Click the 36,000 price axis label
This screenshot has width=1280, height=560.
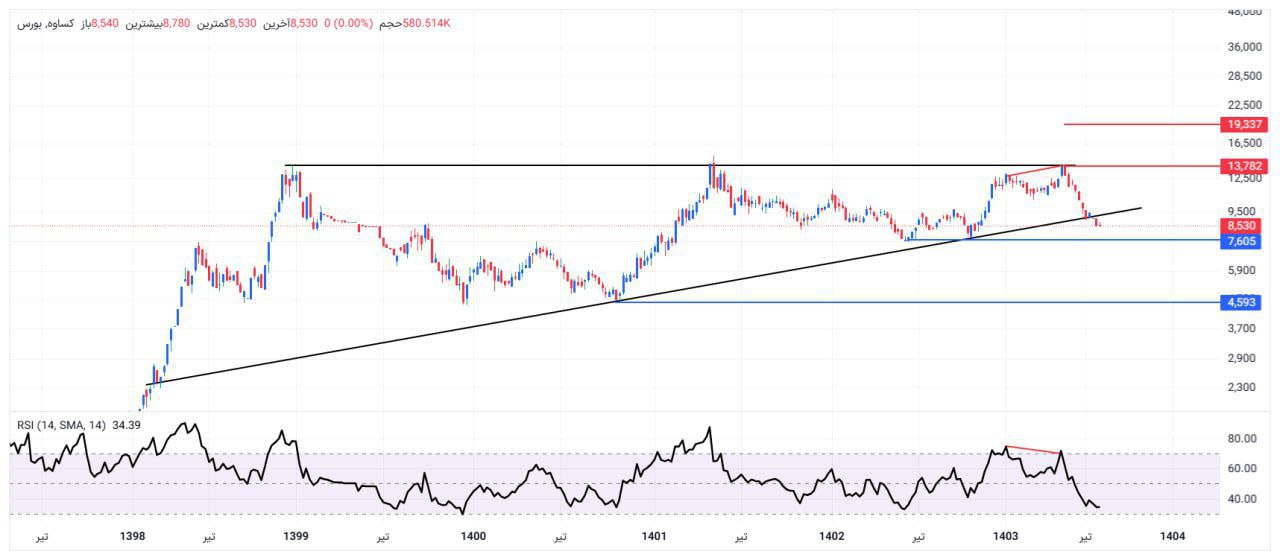pyautogui.click(x=1245, y=46)
